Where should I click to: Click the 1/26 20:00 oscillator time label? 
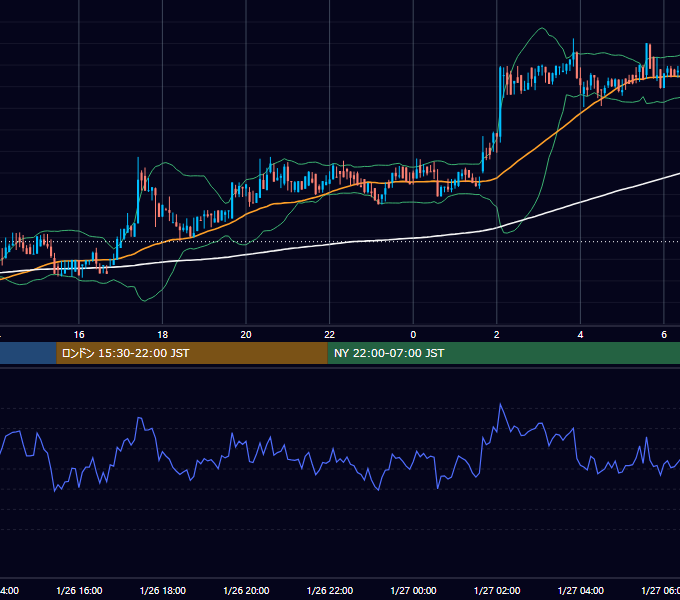click(246, 590)
